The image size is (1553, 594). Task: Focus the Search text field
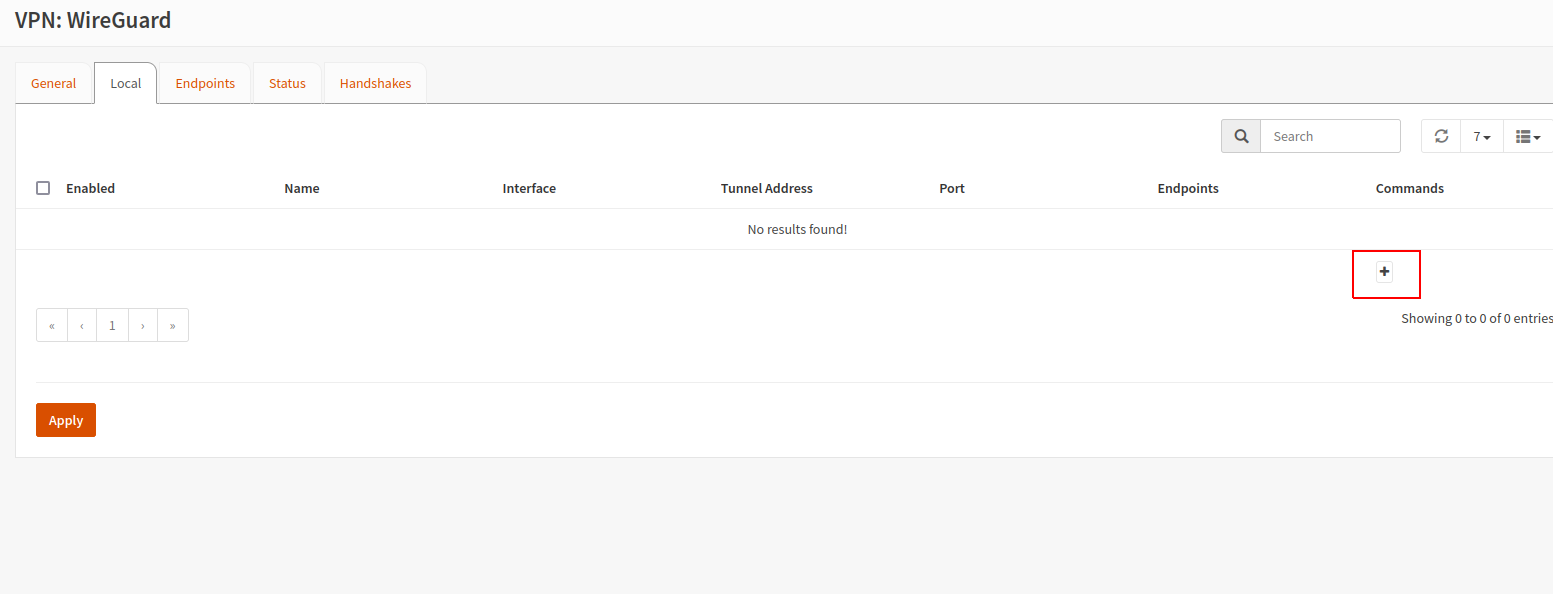pos(1330,136)
